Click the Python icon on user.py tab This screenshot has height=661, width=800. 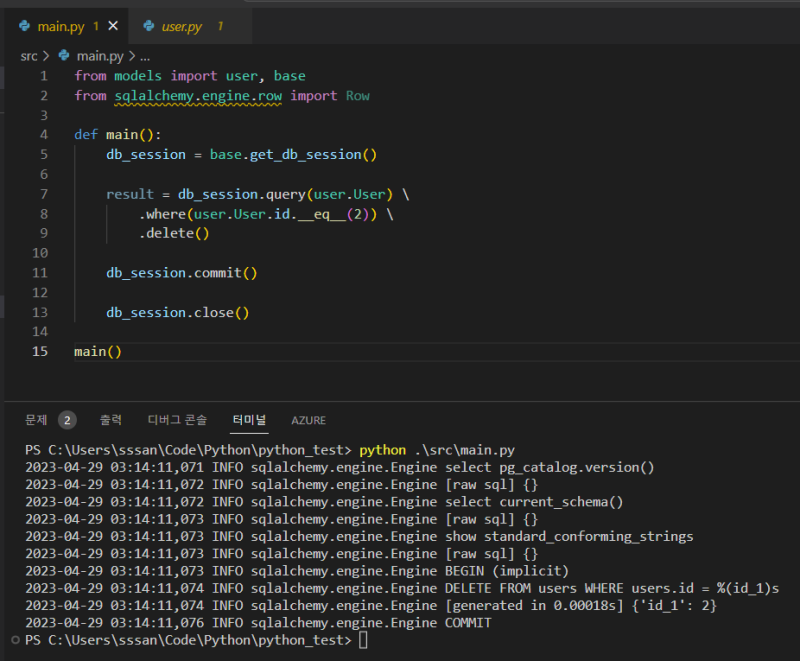[x=149, y=25]
